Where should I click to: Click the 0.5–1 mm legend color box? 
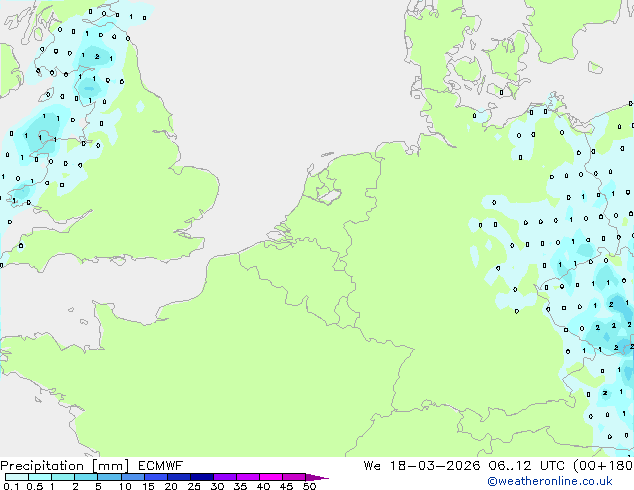point(40,477)
